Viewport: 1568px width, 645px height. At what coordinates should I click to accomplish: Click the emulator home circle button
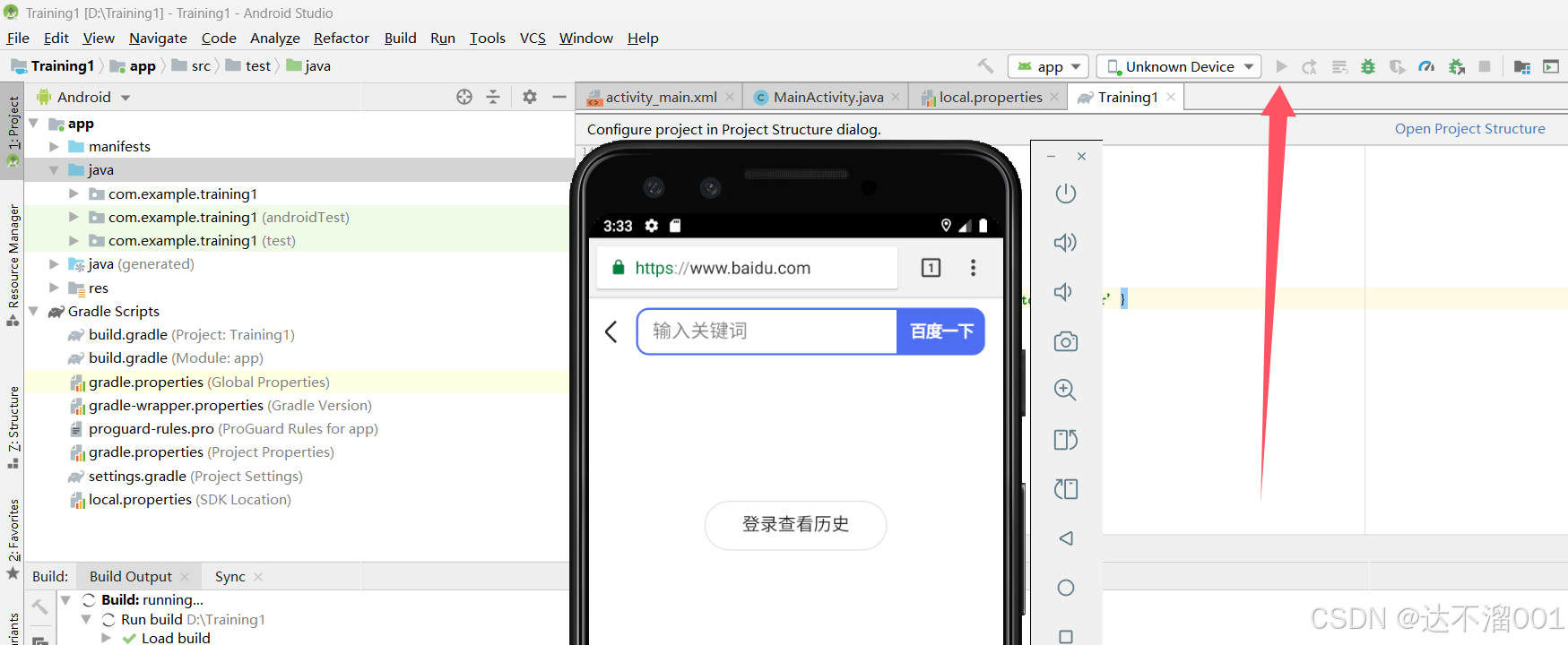click(x=1065, y=588)
